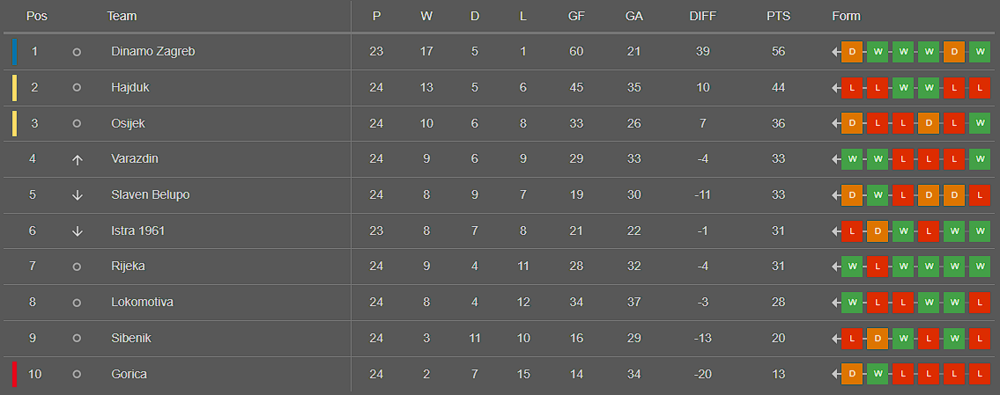
Task: Open Lokomotiva team name link
Action: point(142,302)
